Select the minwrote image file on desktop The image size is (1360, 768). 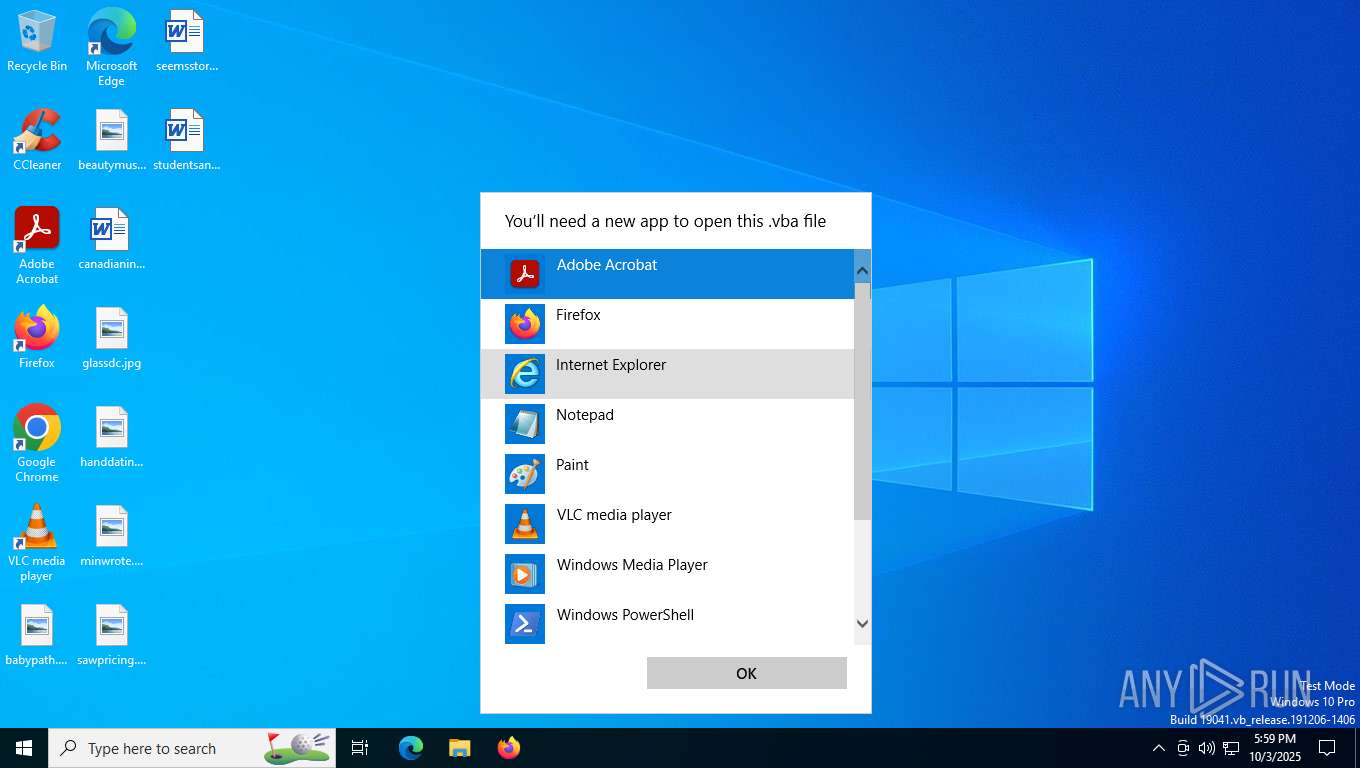point(111,536)
